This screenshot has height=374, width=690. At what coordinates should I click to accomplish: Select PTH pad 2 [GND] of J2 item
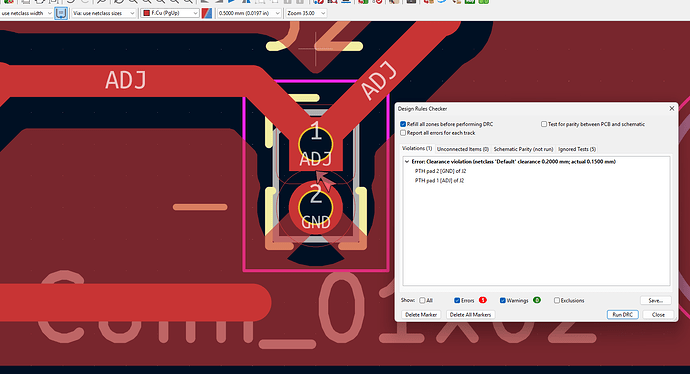point(440,171)
